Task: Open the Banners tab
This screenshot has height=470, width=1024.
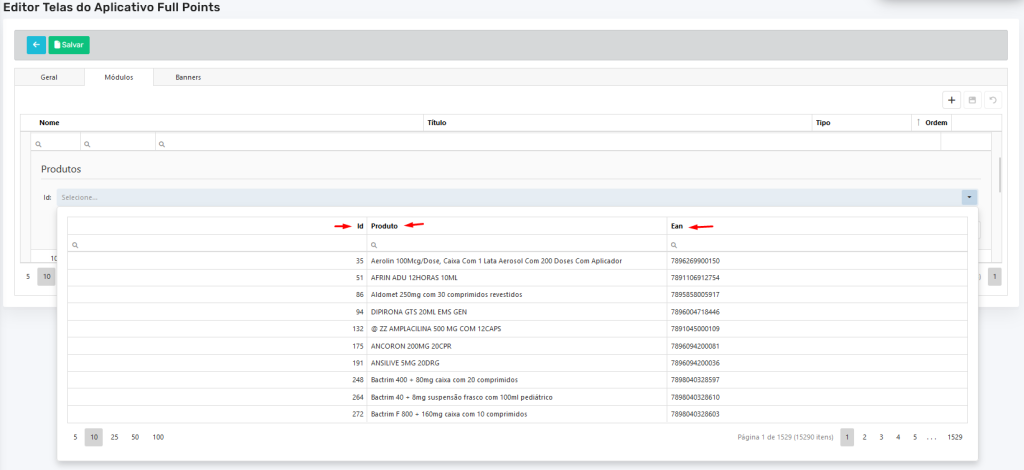Action: pos(188,77)
